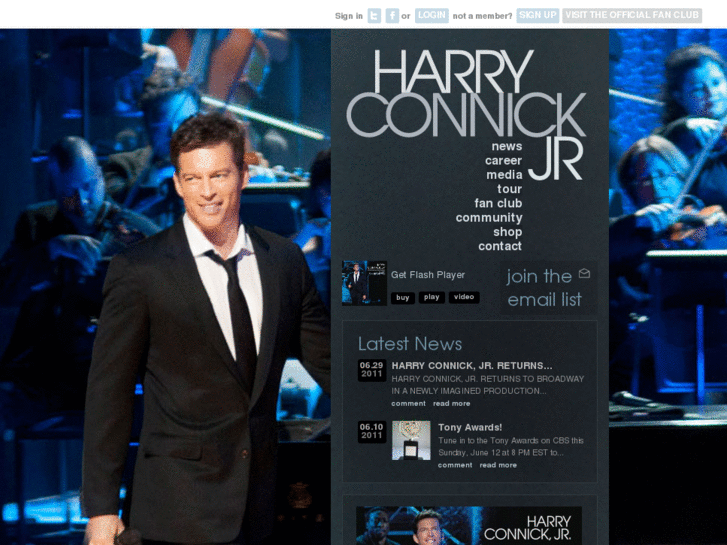Click the 06.10 2011 date badge
727x545 pixels.
coord(372,432)
